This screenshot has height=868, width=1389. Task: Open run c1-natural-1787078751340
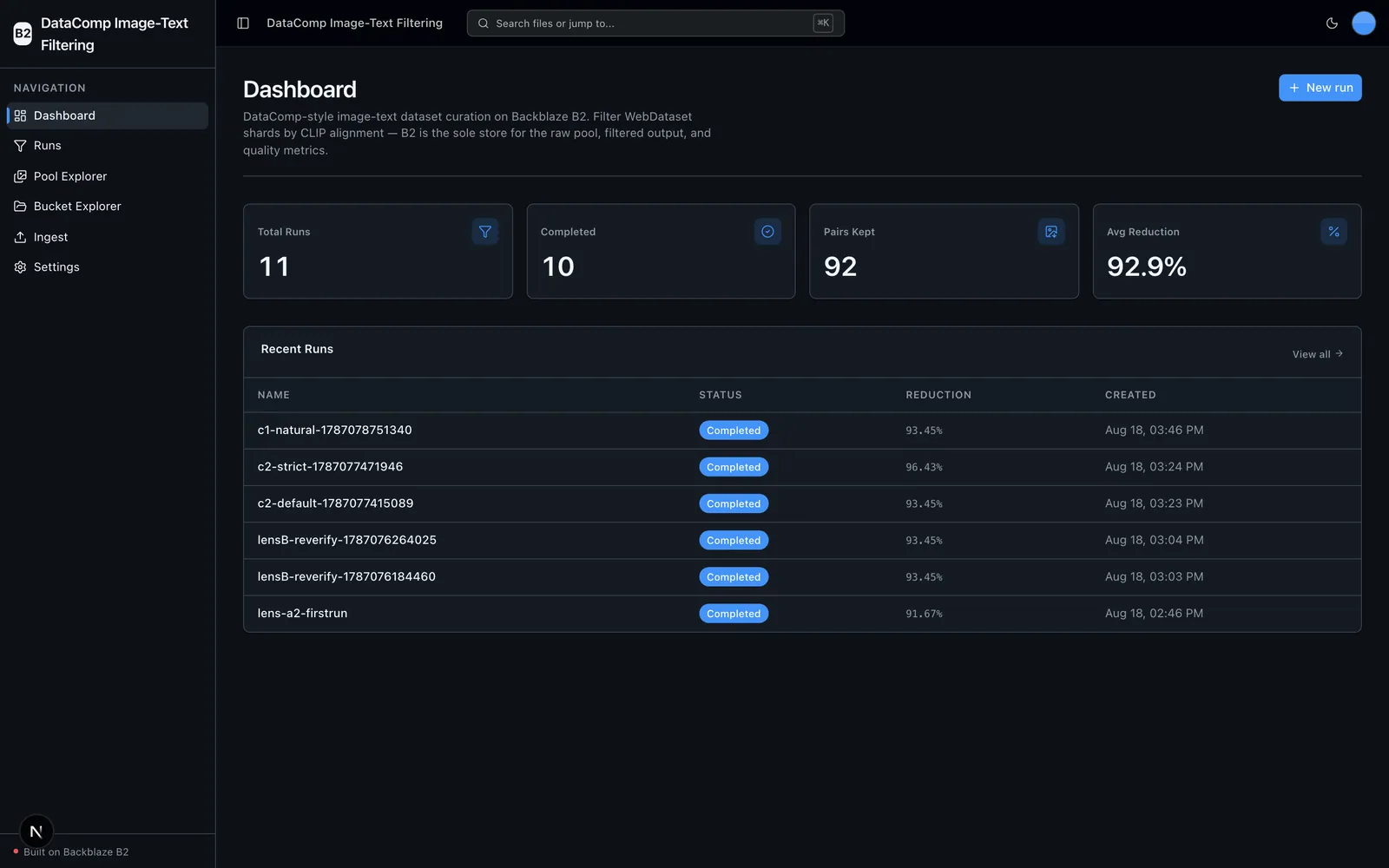coord(334,431)
